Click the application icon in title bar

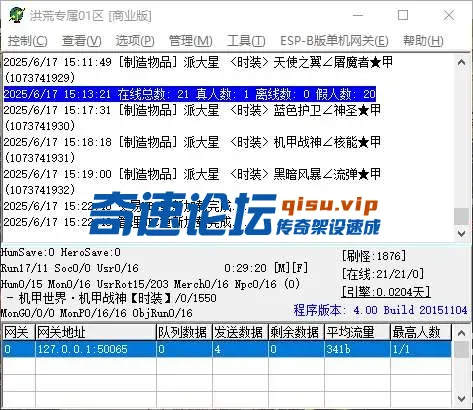pyautogui.click(x=17, y=15)
